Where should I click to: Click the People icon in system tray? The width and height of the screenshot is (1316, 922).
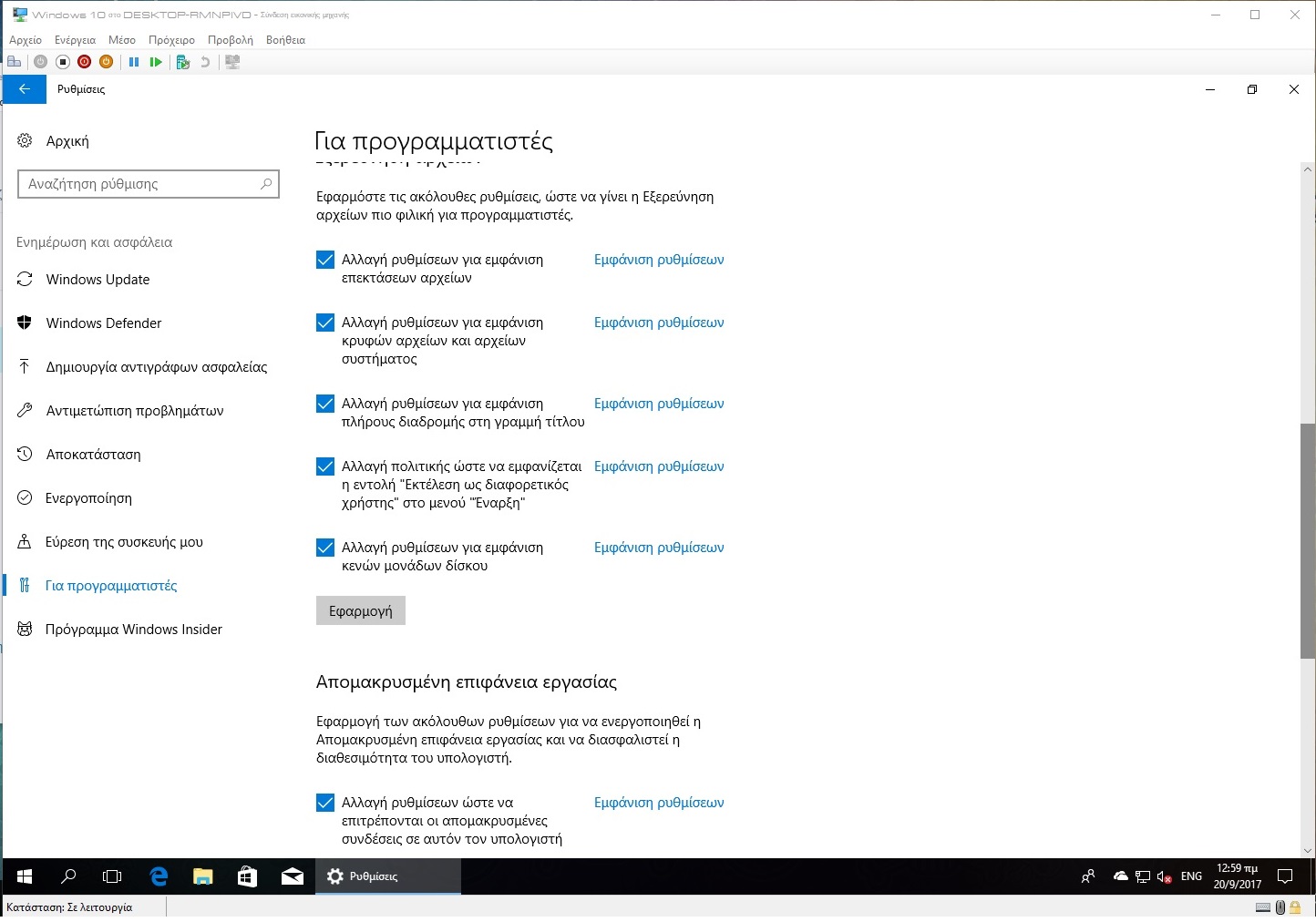click(x=1088, y=876)
